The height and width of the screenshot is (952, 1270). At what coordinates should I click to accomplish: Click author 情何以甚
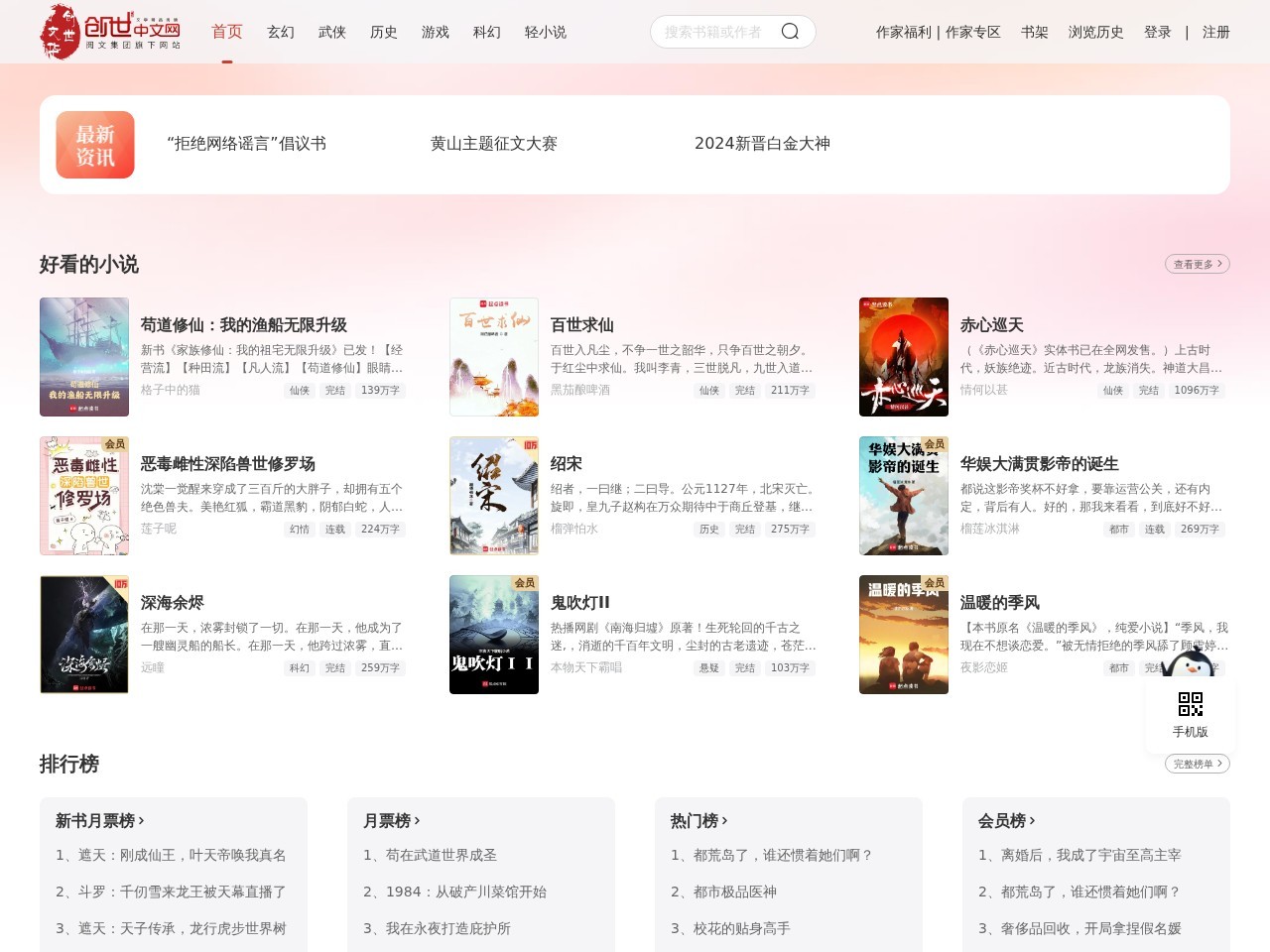pyautogui.click(x=984, y=390)
